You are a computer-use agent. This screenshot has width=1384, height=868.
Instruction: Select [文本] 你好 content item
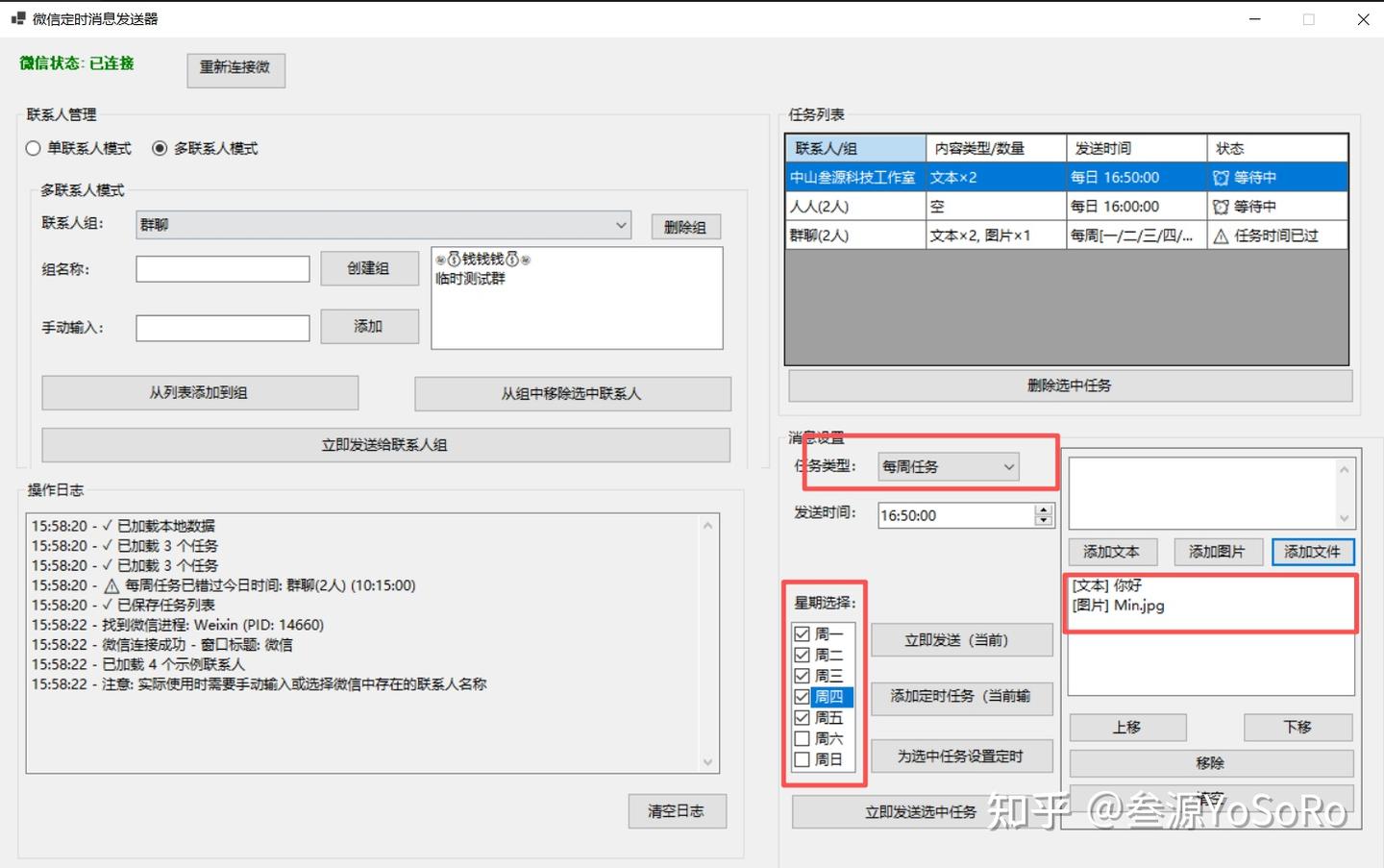(x=1107, y=585)
